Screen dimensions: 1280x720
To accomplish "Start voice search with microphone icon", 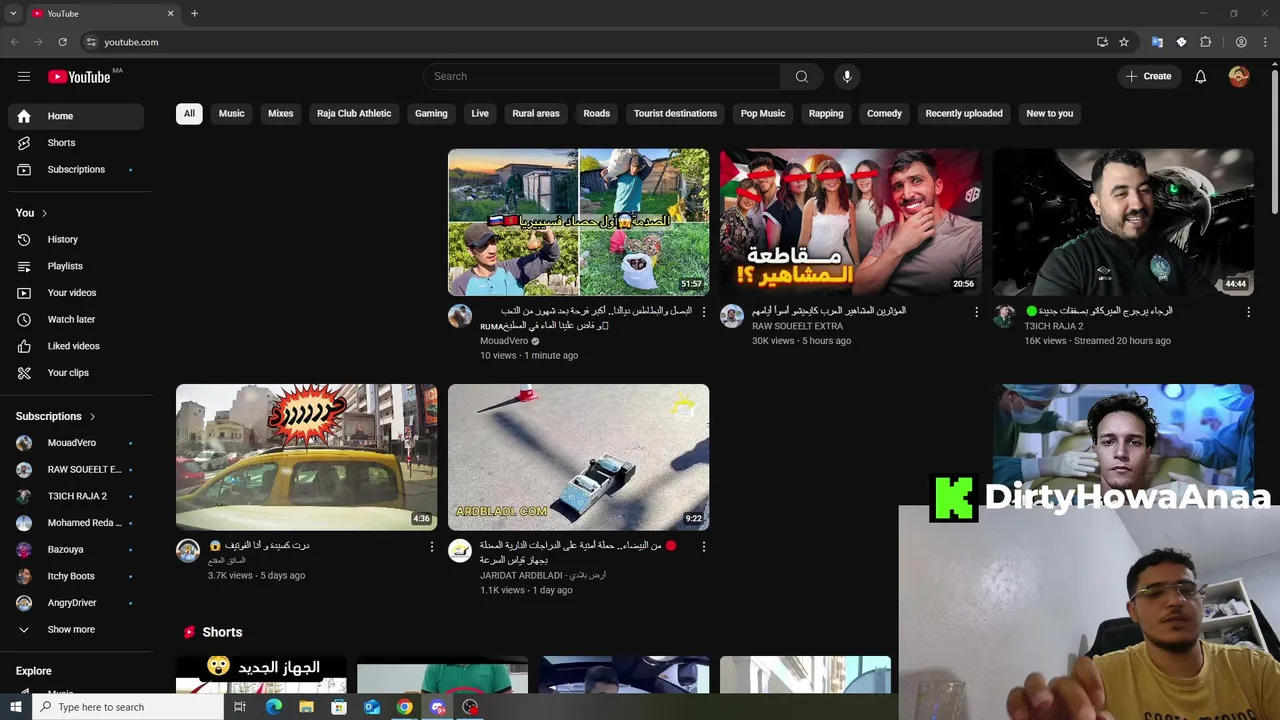I will tap(847, 77).
